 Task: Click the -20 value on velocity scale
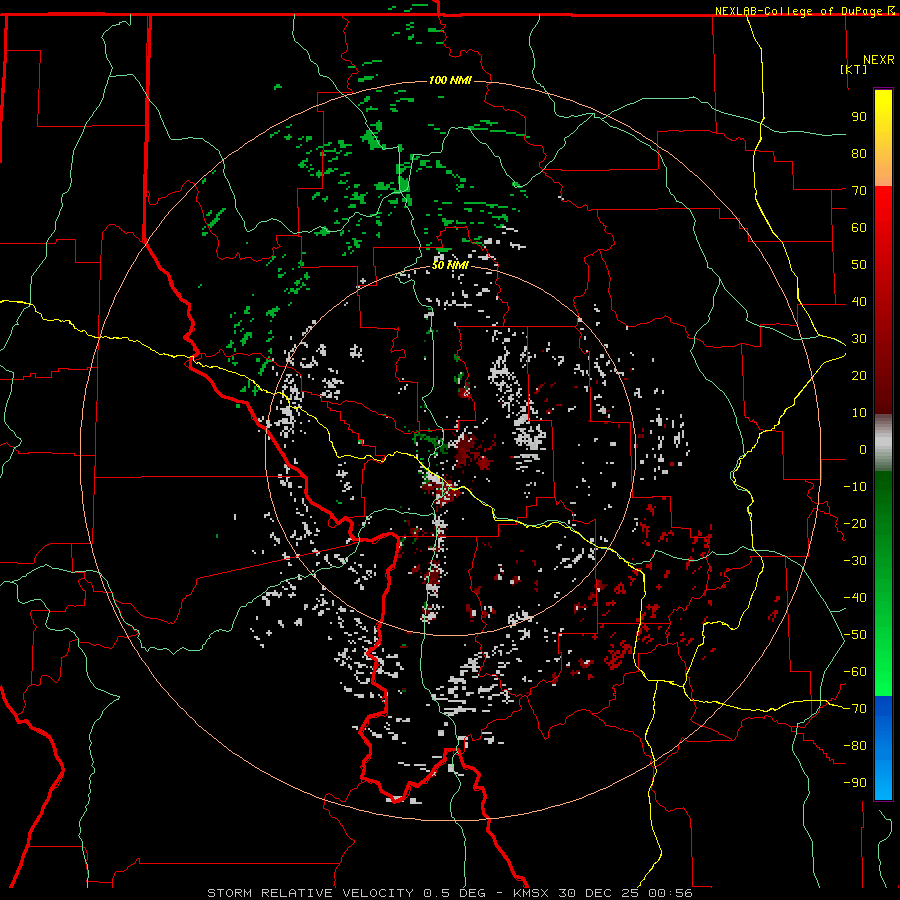tap(855, 523)
